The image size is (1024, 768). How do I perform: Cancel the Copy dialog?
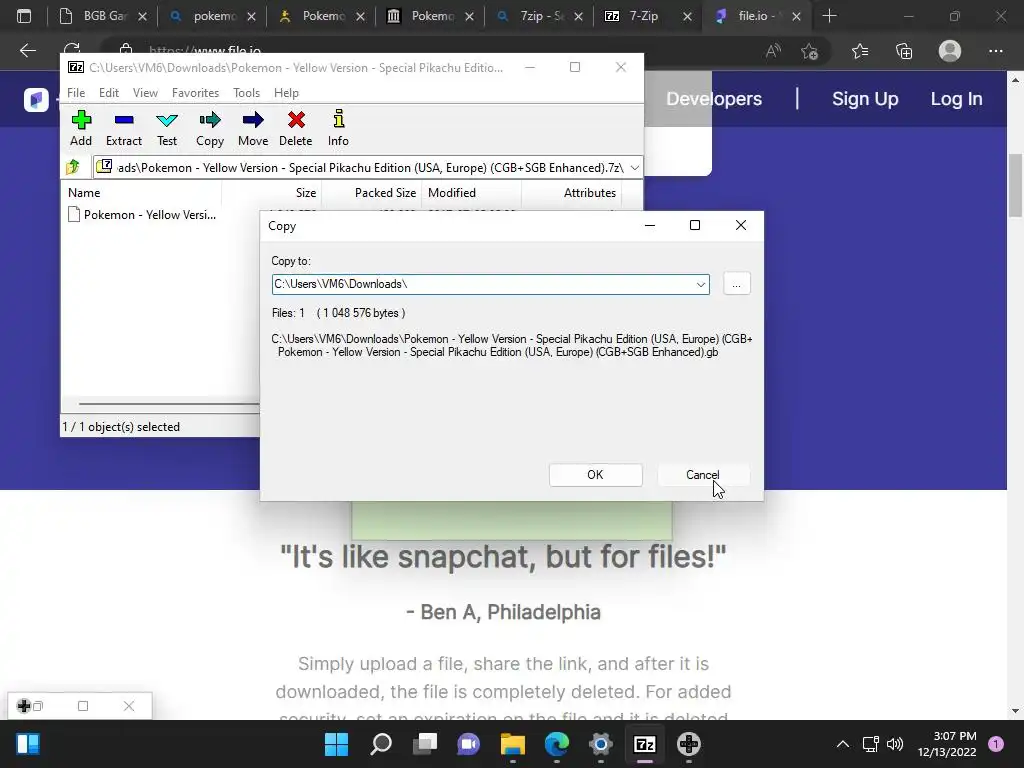(x=703, y=475)
